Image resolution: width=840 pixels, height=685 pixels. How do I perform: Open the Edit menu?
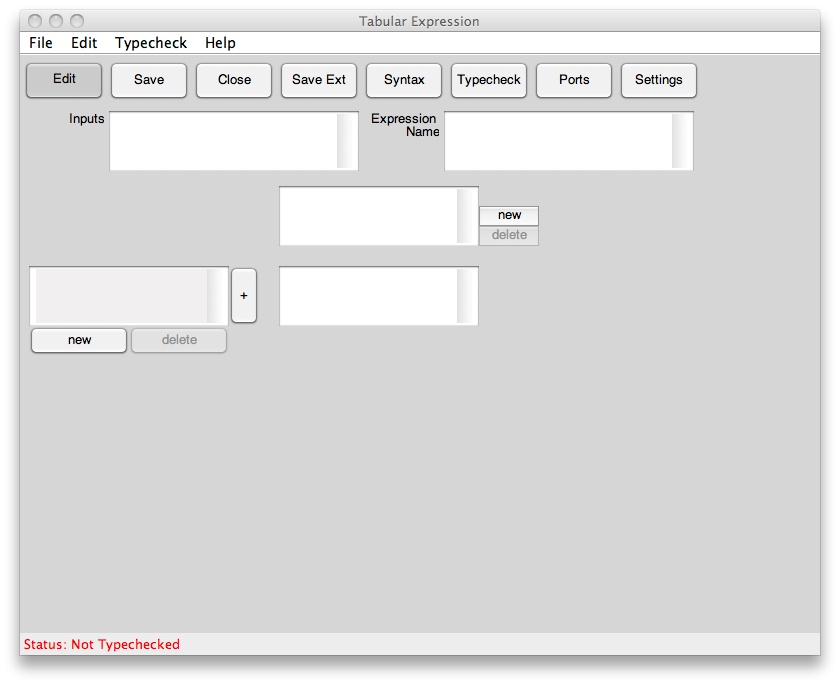(84, 43)
